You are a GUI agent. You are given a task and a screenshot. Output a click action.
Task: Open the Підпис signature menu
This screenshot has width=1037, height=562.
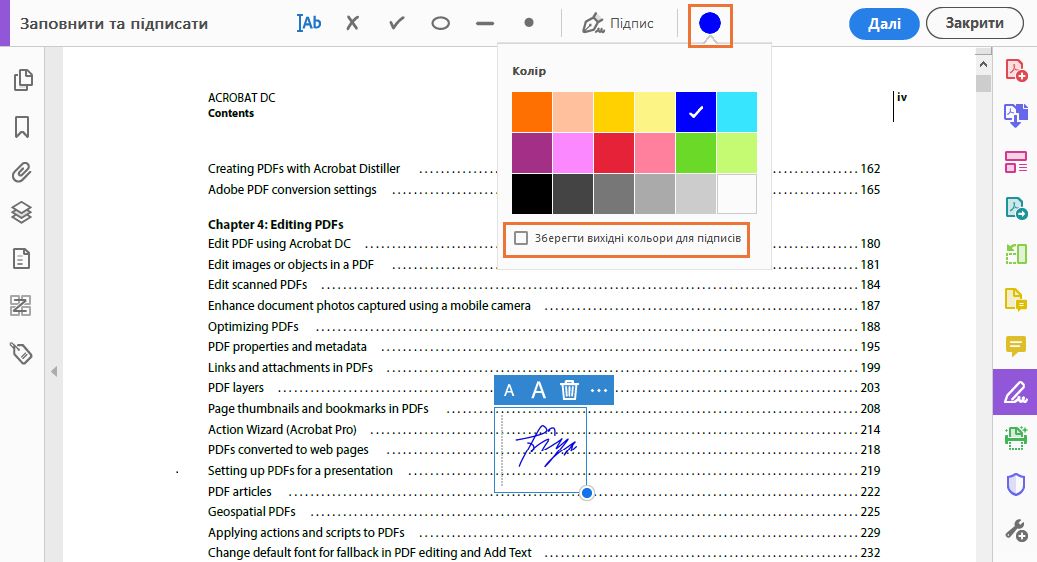click(618, 23)
